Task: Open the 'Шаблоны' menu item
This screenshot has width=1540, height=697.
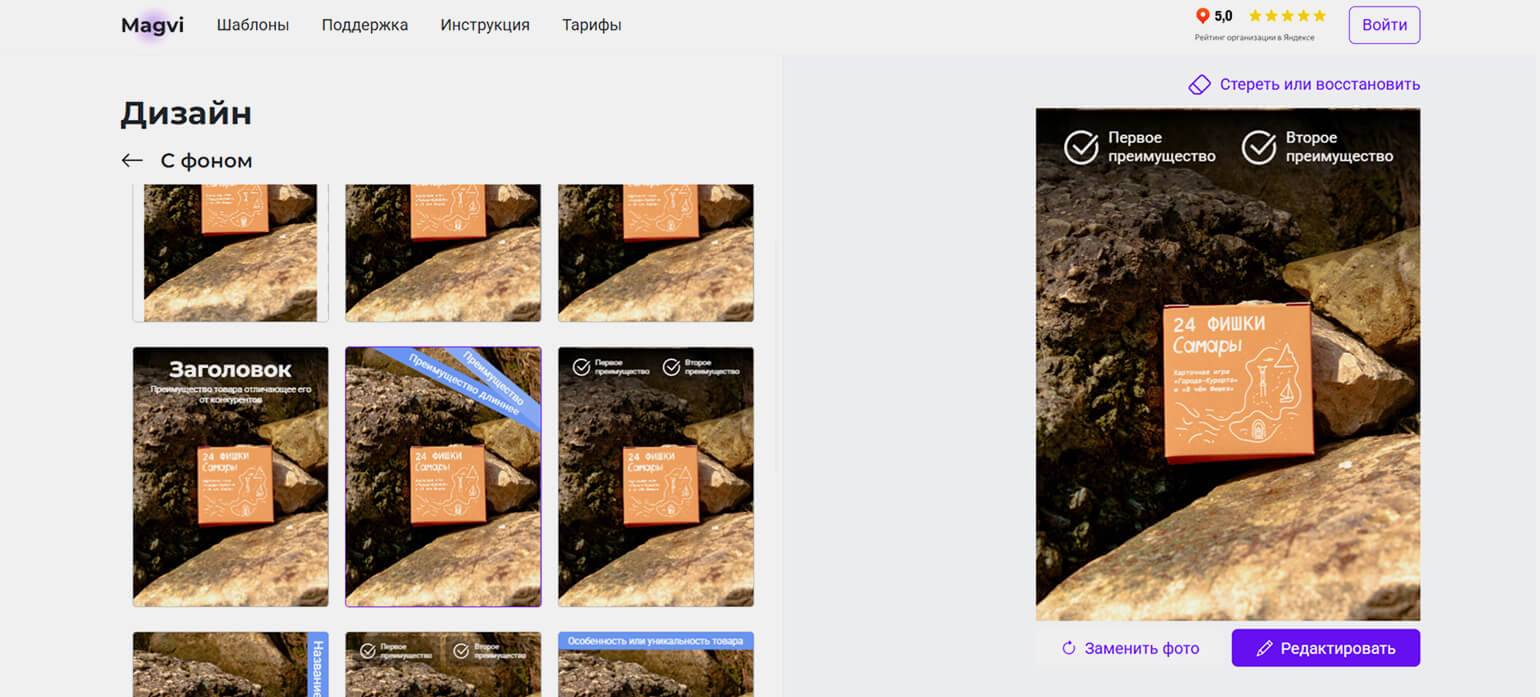Action: [253, 25]
